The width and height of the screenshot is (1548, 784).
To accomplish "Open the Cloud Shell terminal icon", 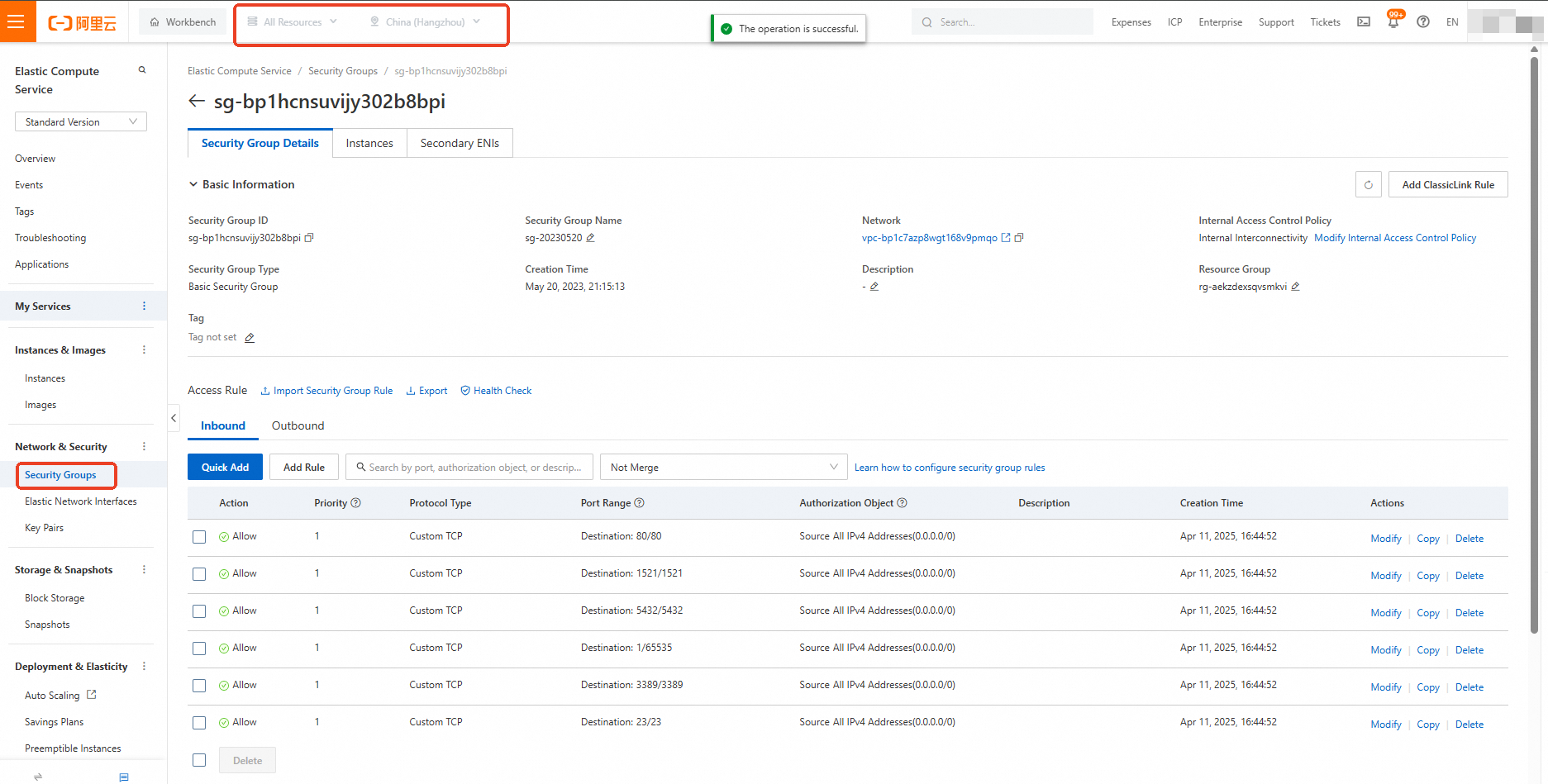I will [1364, 22].
